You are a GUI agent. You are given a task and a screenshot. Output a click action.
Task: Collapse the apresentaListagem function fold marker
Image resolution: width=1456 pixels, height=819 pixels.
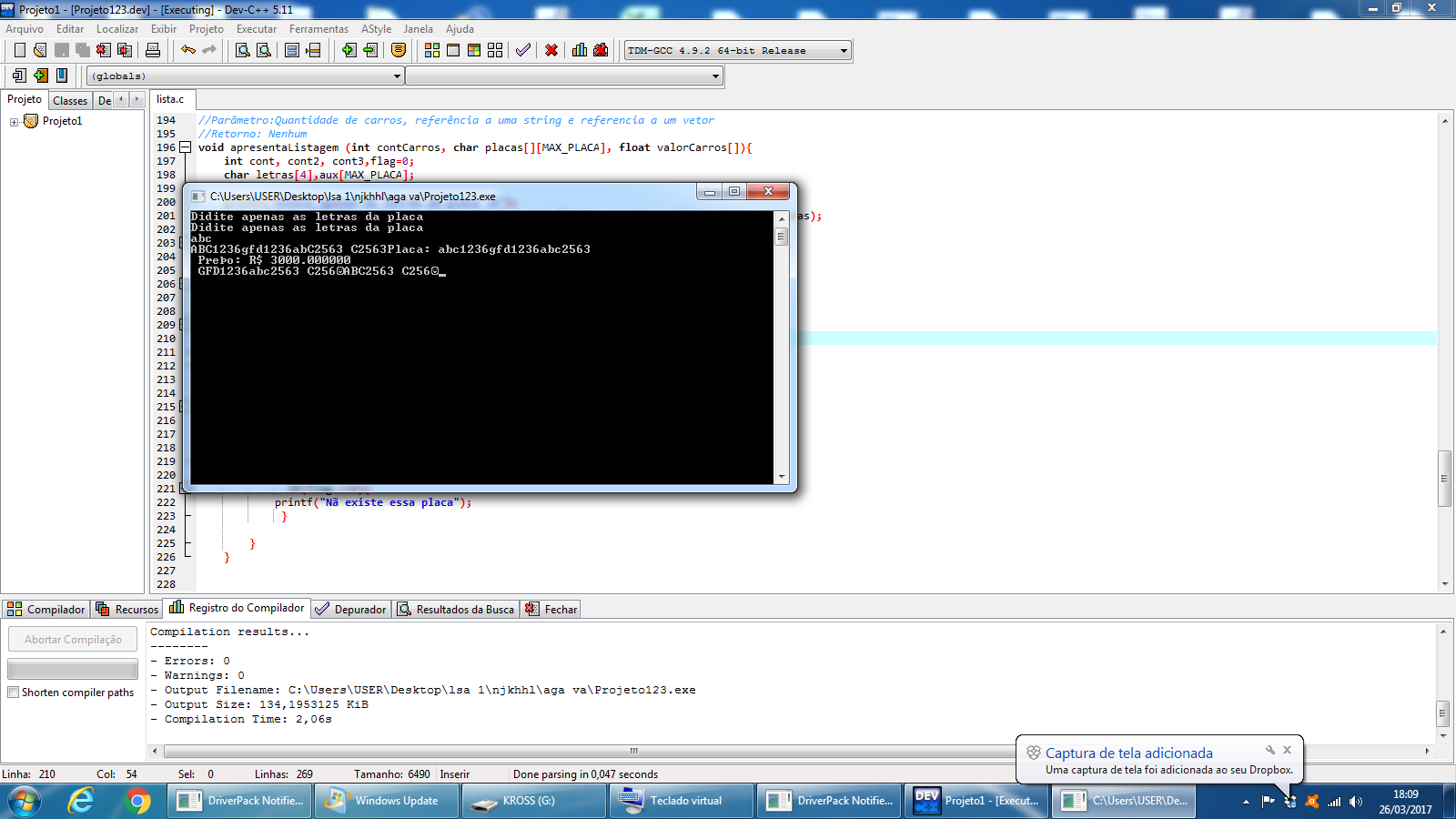[x=185, y=147]
